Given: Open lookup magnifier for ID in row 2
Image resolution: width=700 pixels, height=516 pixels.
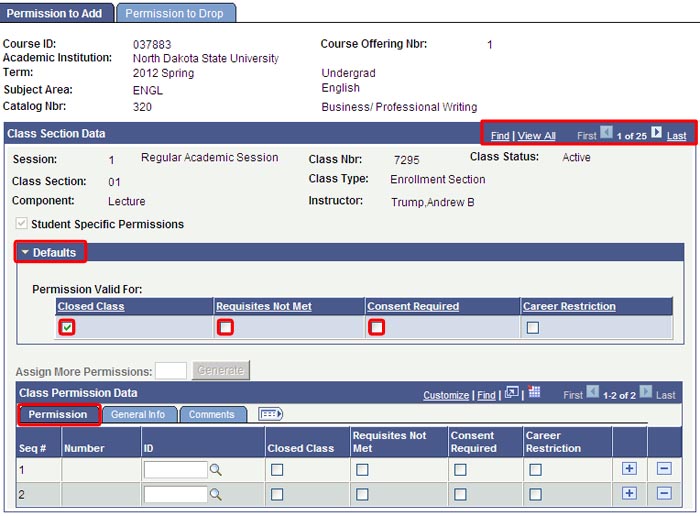Looking at the screenshot, I should tap(215, 494).
